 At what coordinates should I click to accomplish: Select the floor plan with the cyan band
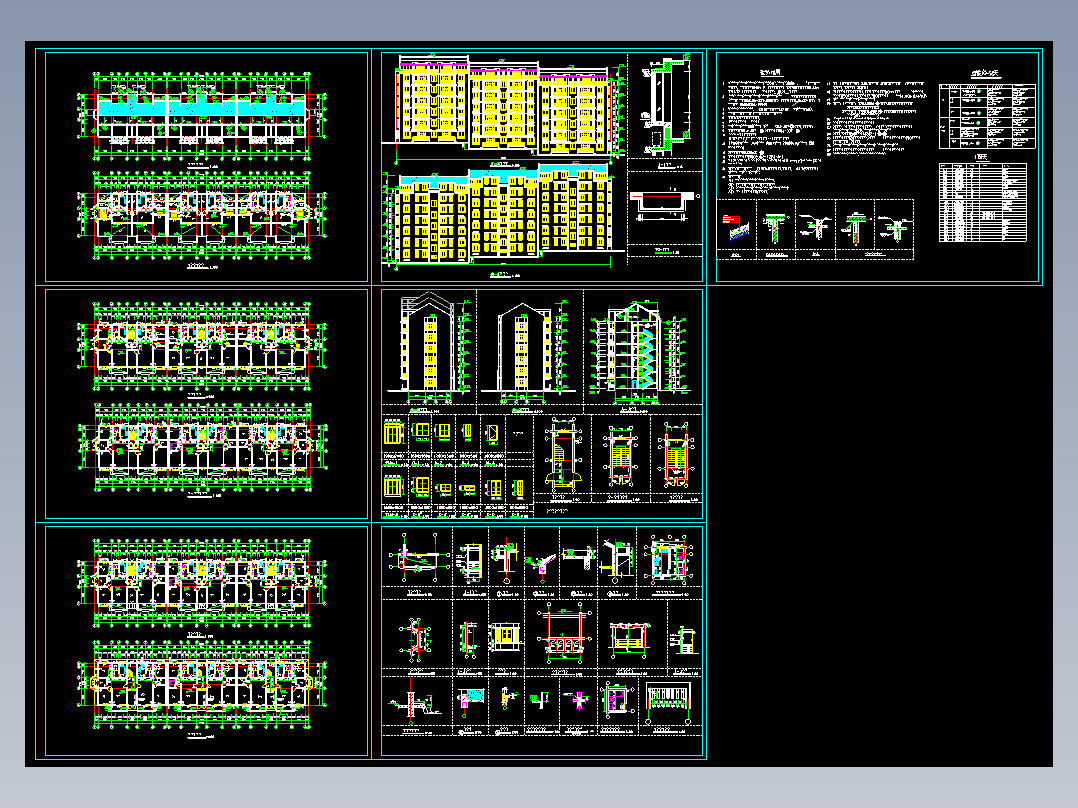point(202,116)
